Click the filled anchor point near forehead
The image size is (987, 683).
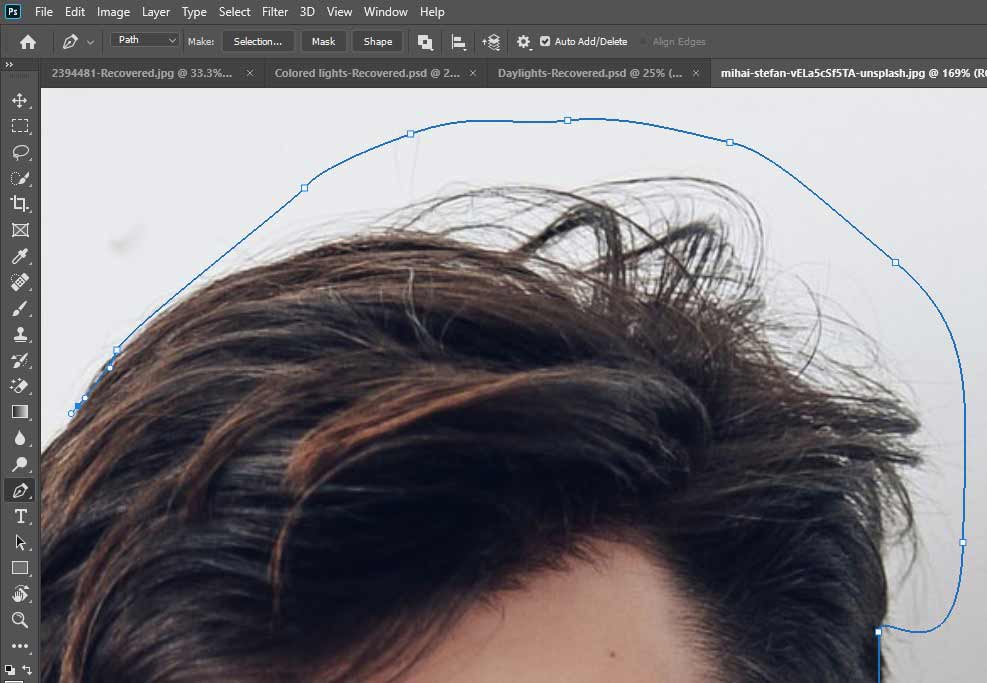878,632
